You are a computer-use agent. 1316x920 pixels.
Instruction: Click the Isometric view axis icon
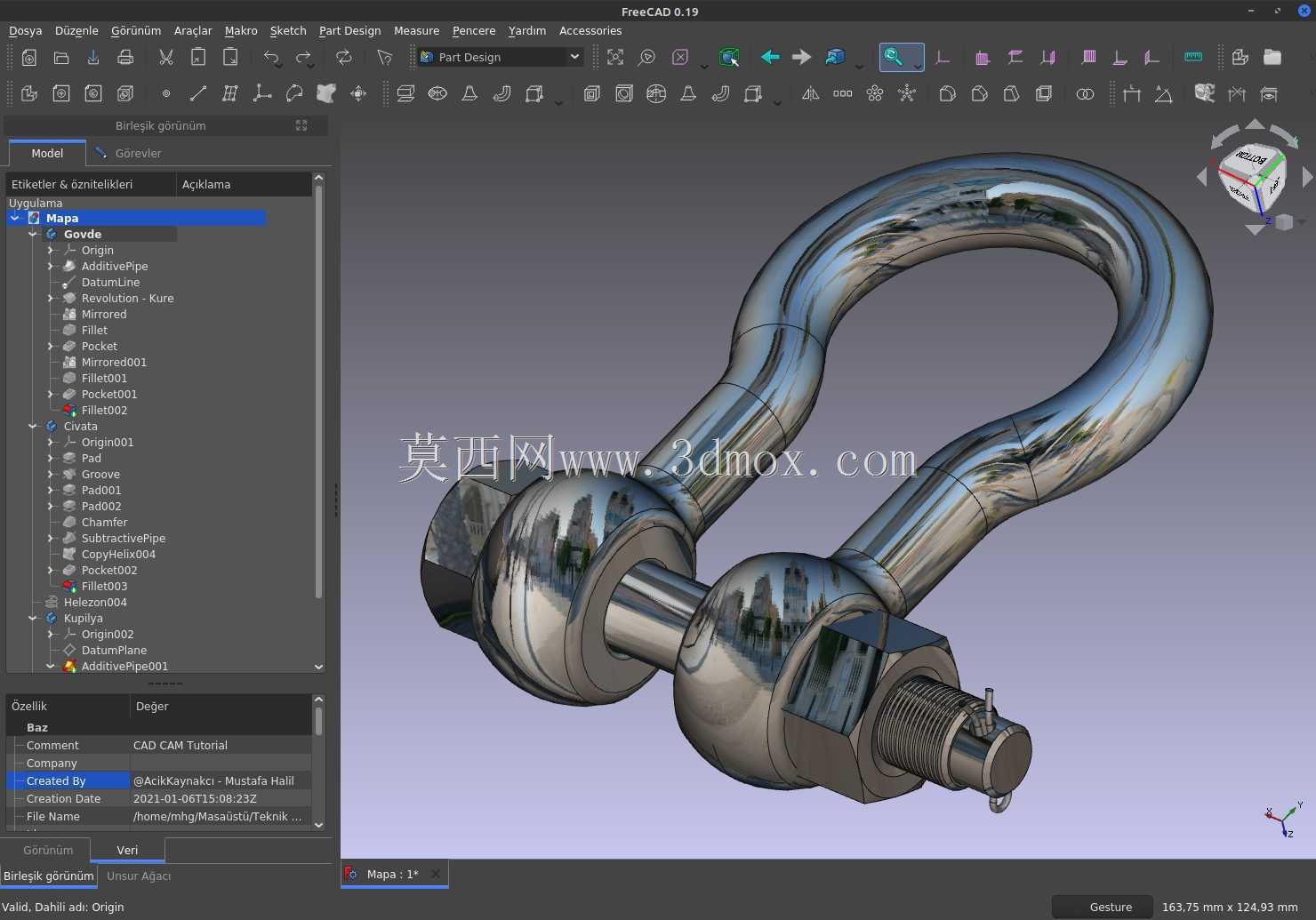(943, 58)
